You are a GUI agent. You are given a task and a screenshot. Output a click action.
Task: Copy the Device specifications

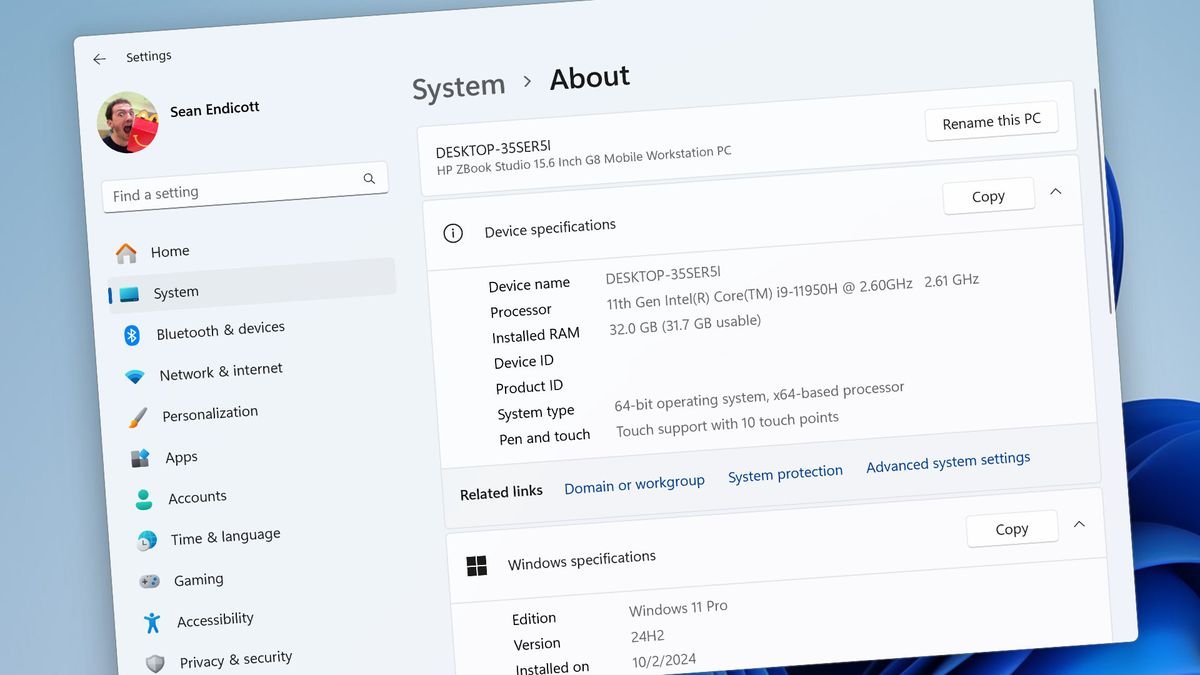(x=988, y=196)
